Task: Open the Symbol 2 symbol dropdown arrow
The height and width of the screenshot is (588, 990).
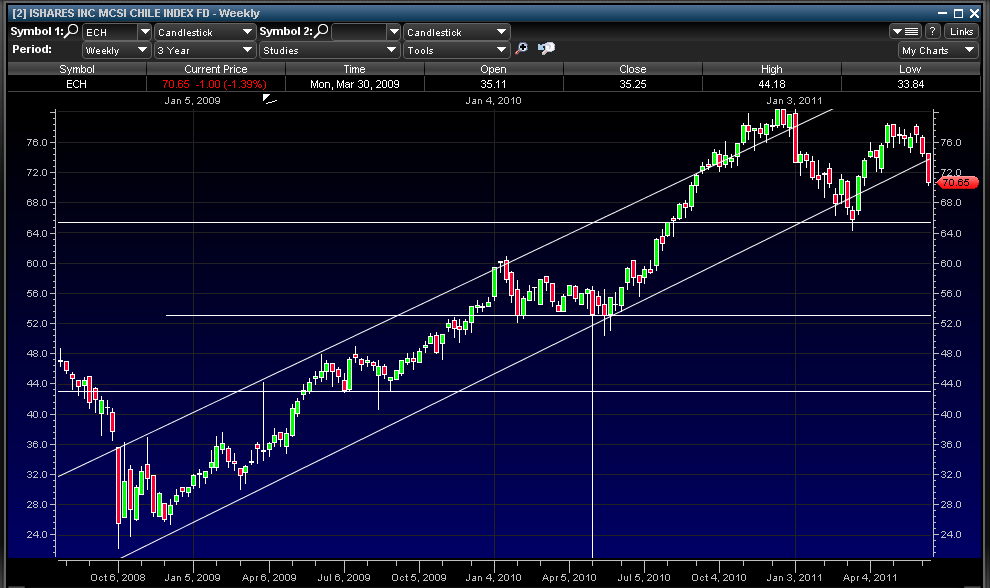Action: click(394, 32)
